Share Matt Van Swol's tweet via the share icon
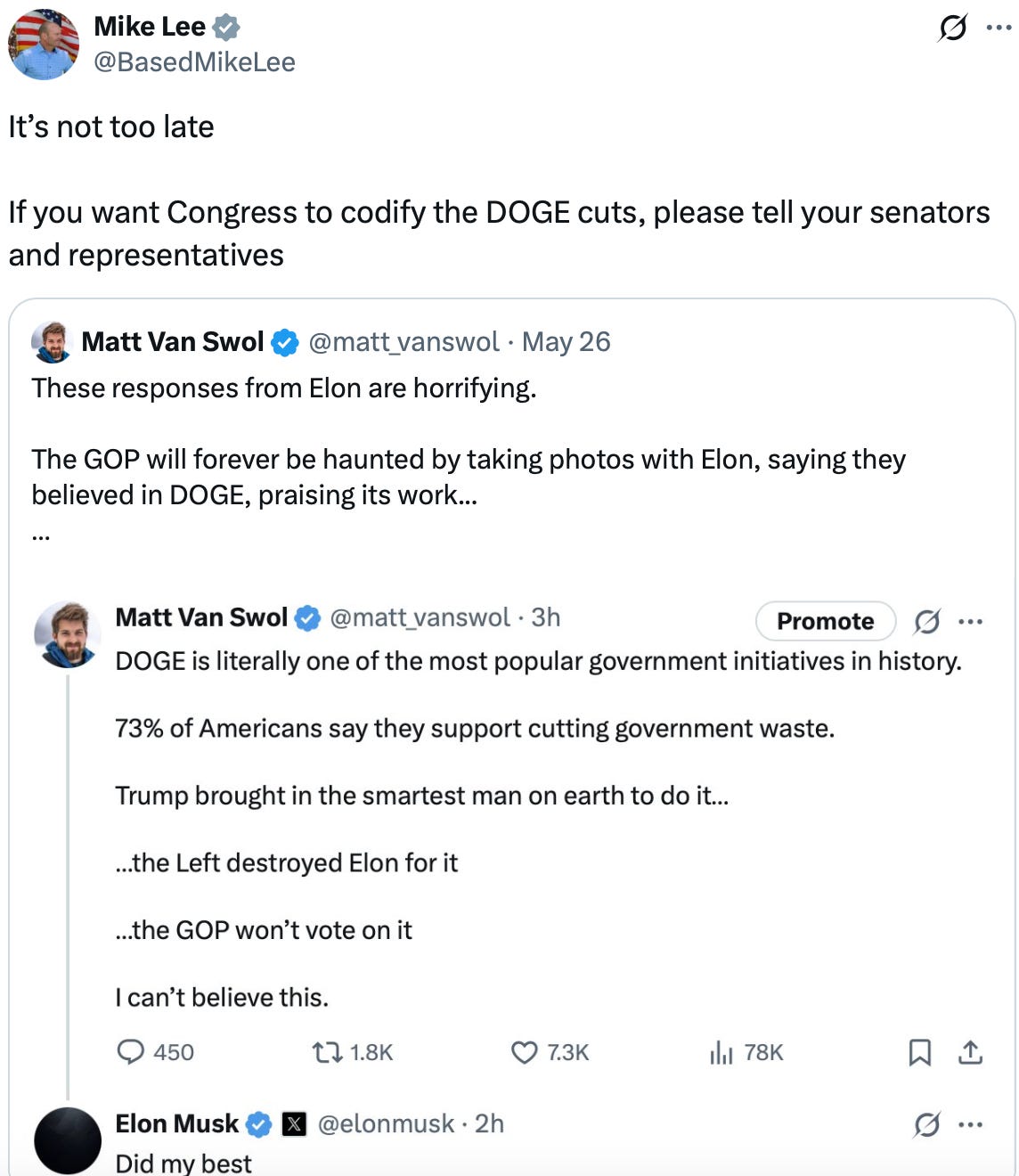Screen dimensions: 1019x1176 970,1052
